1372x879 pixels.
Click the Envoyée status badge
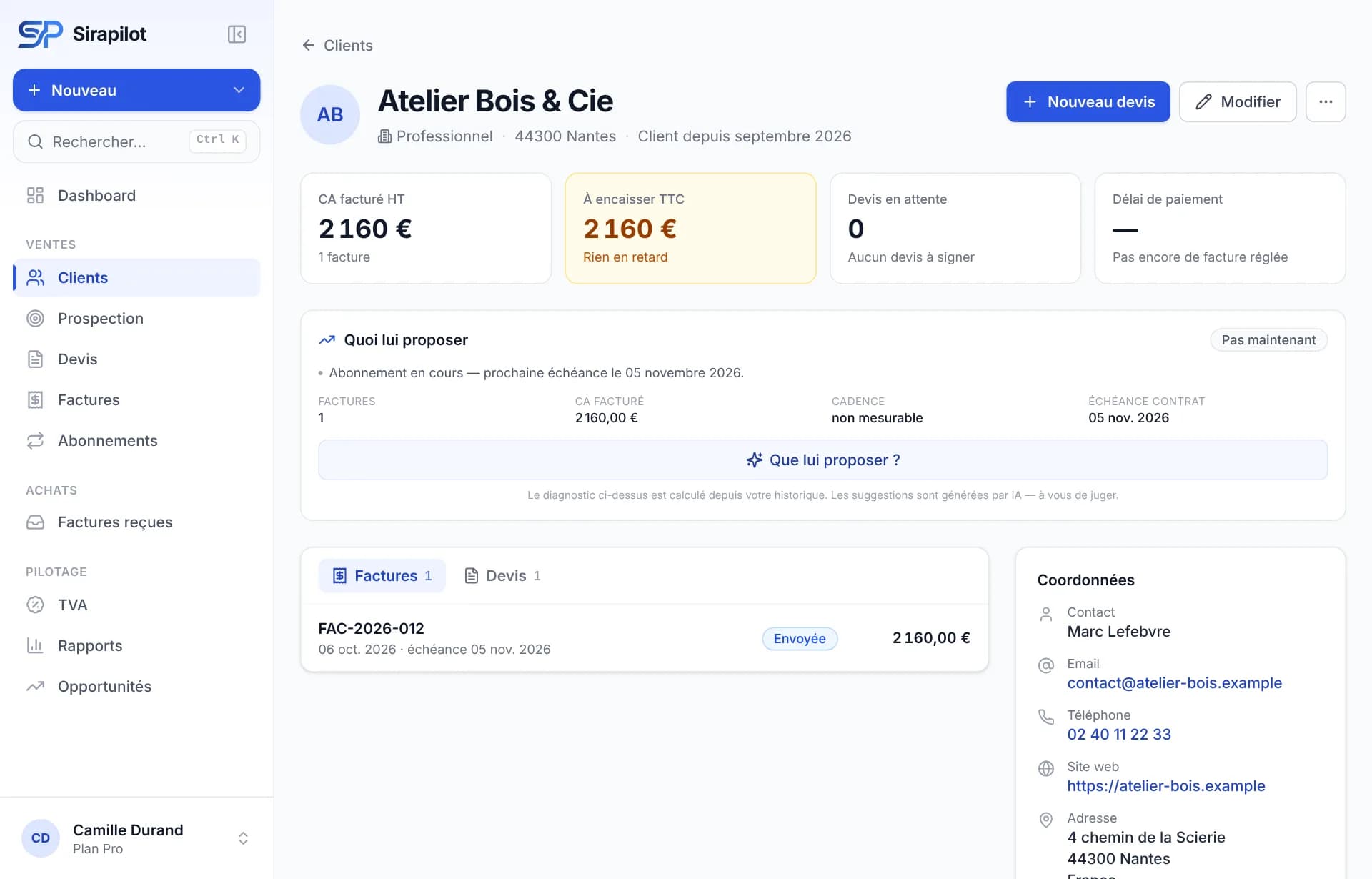(800, 638)
